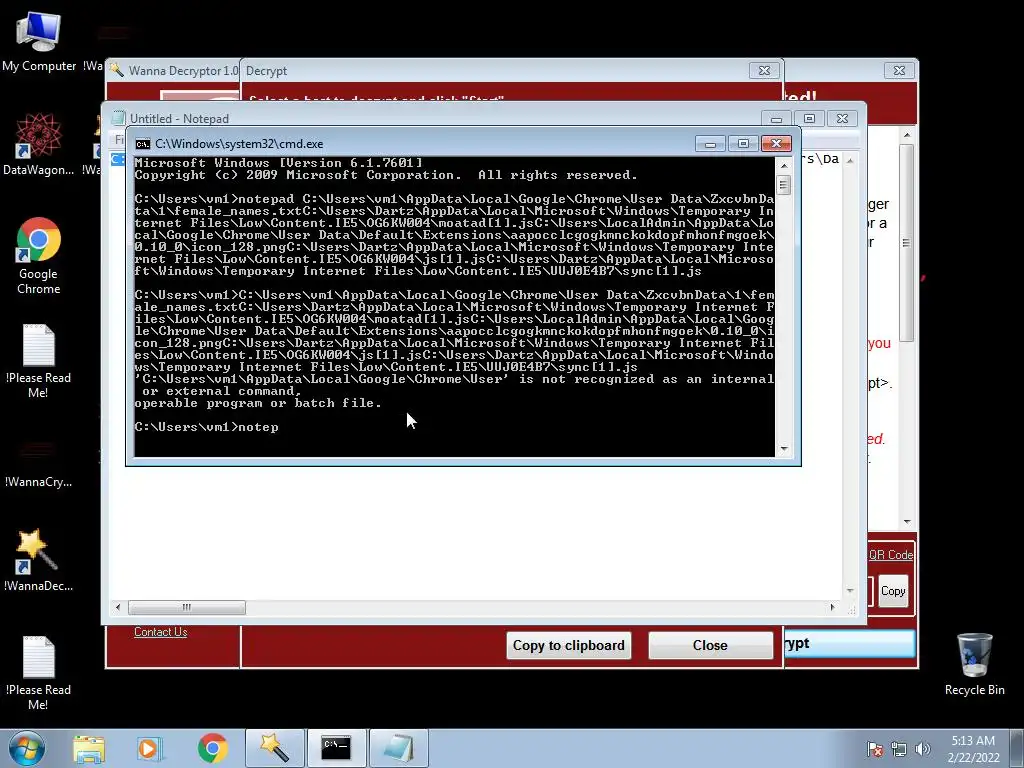Click Notepad horizontal scrollbar left arrow
1024x768 pixels.
pyautogui.click(x=118, y=607)
